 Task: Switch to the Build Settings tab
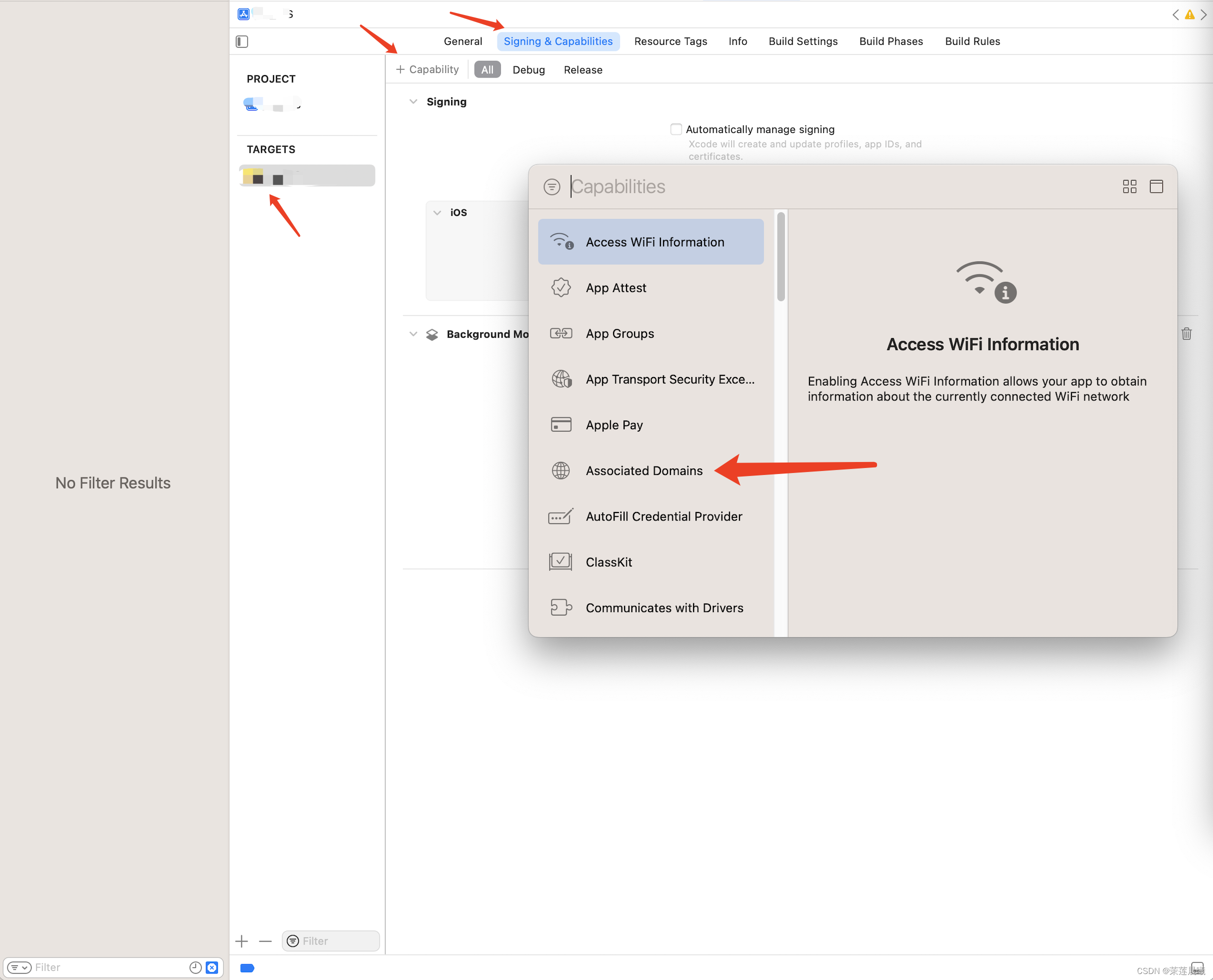tap(802, 41)
